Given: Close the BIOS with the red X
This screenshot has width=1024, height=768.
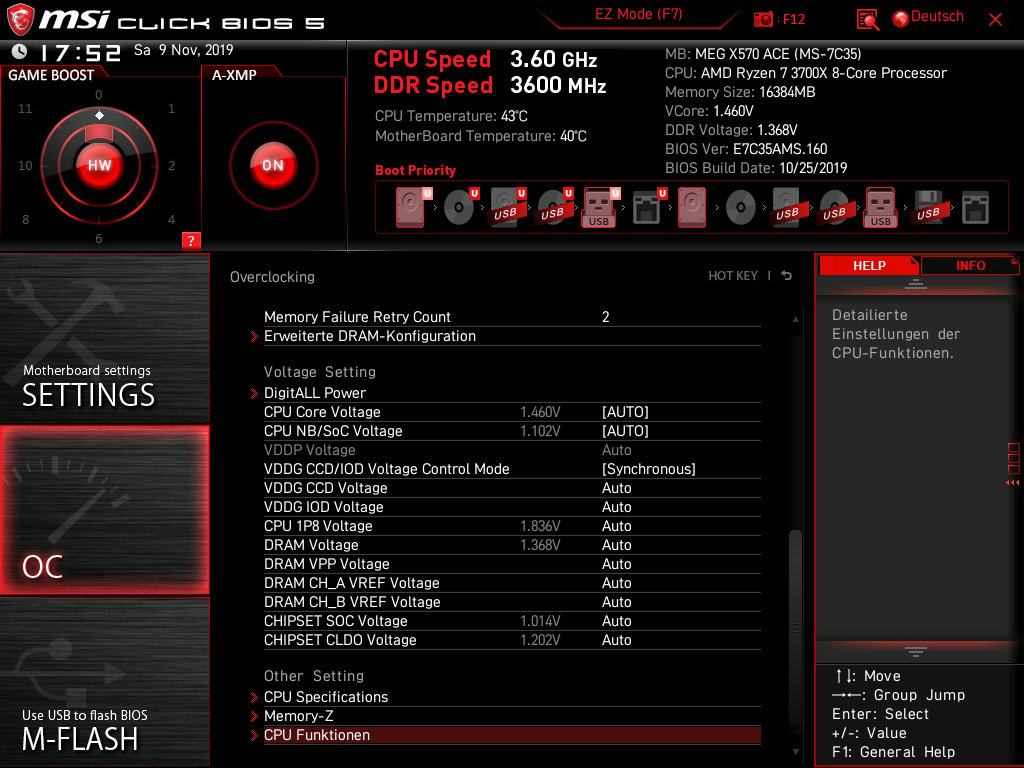Looking at the screenshot, I should coord(995,20).
